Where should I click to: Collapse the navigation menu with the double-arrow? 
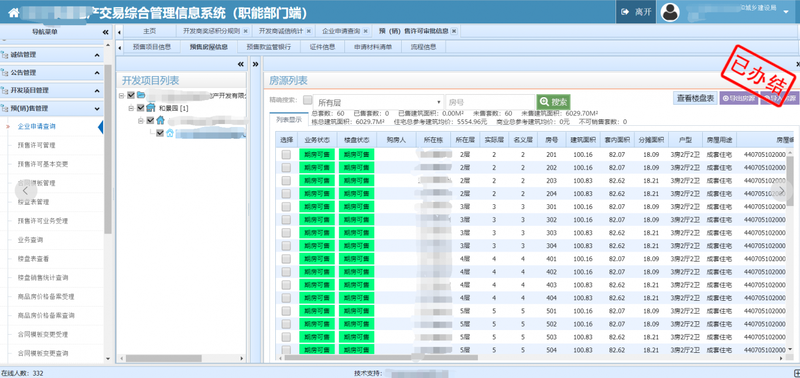pyautogui.click(x=105, y=32)
